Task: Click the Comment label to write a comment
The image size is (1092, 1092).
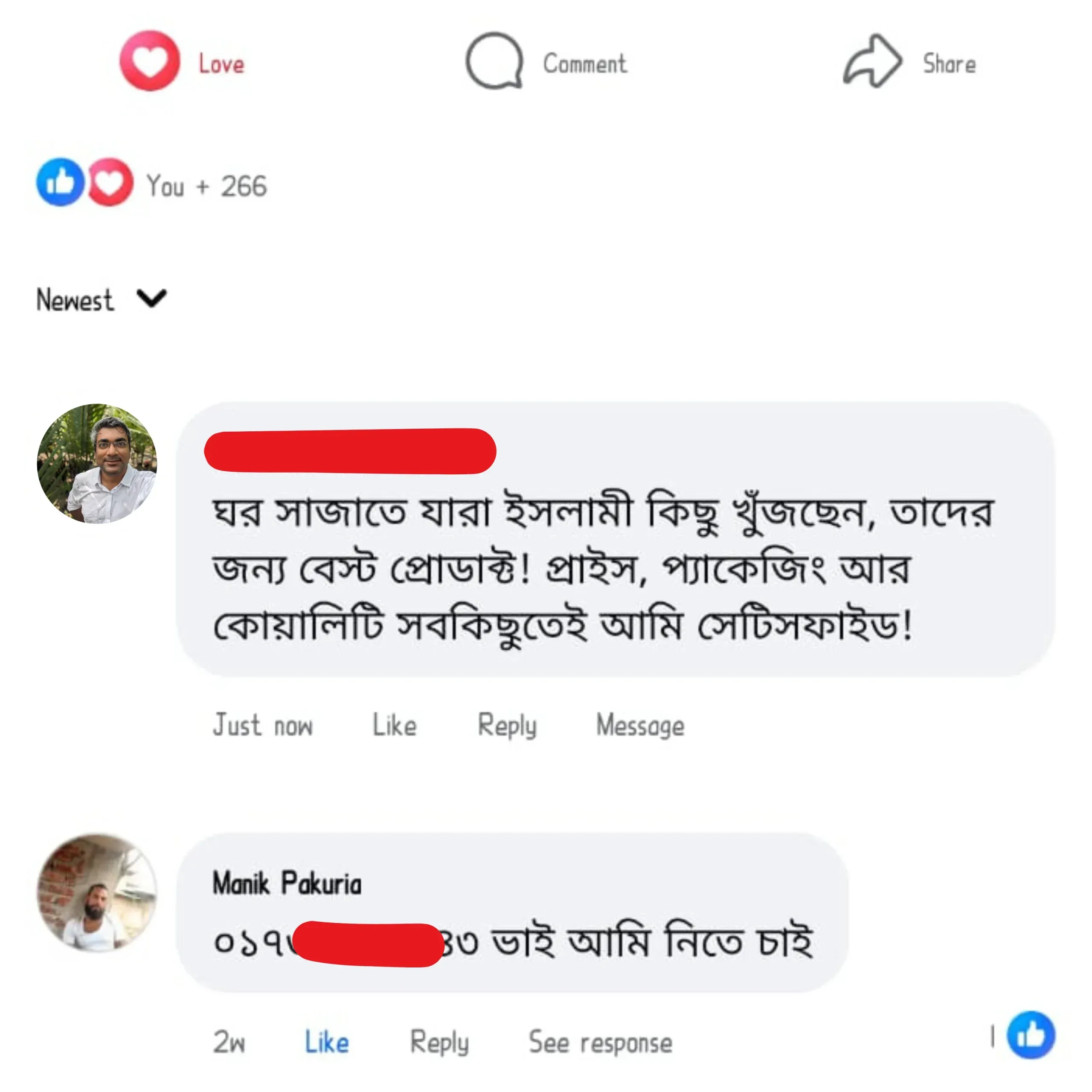Action: (x=585, y=64)
